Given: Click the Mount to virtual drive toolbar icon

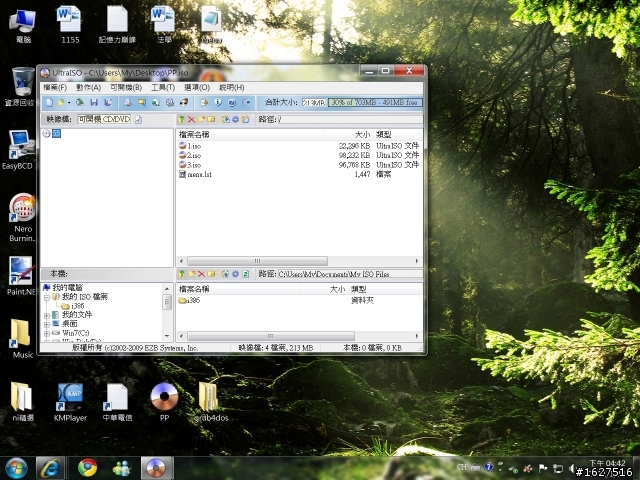Looking at the screenshot, I should pyautogui.click(x=170, y=102).
